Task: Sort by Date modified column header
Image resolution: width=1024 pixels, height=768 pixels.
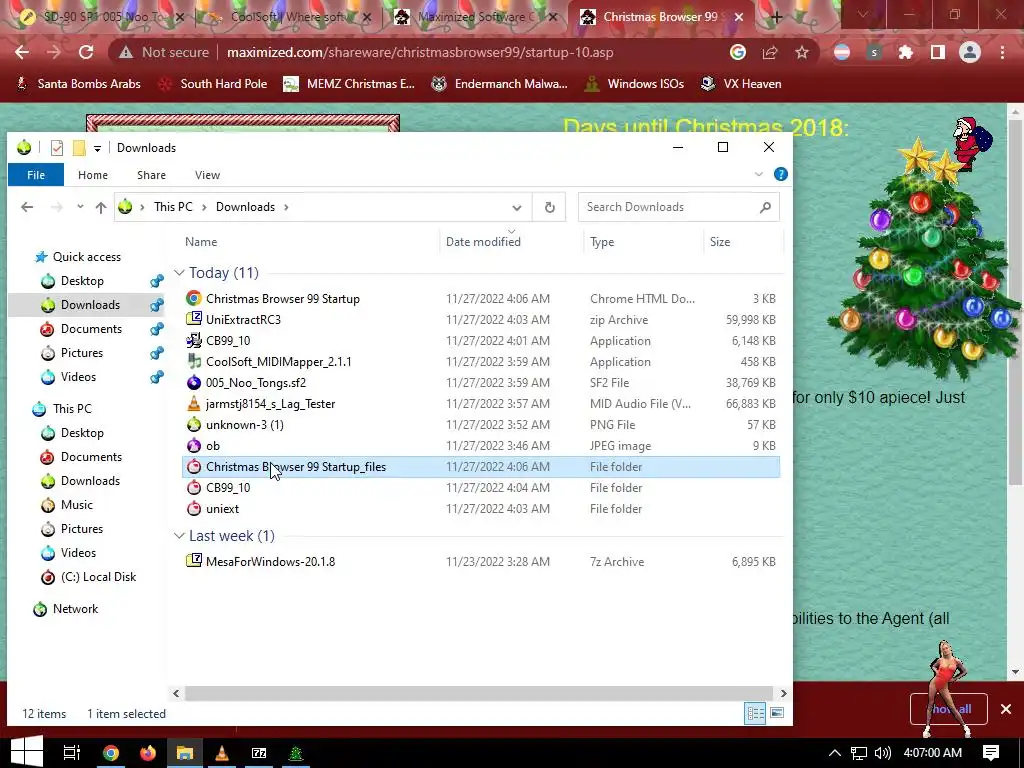Action: 483,242
